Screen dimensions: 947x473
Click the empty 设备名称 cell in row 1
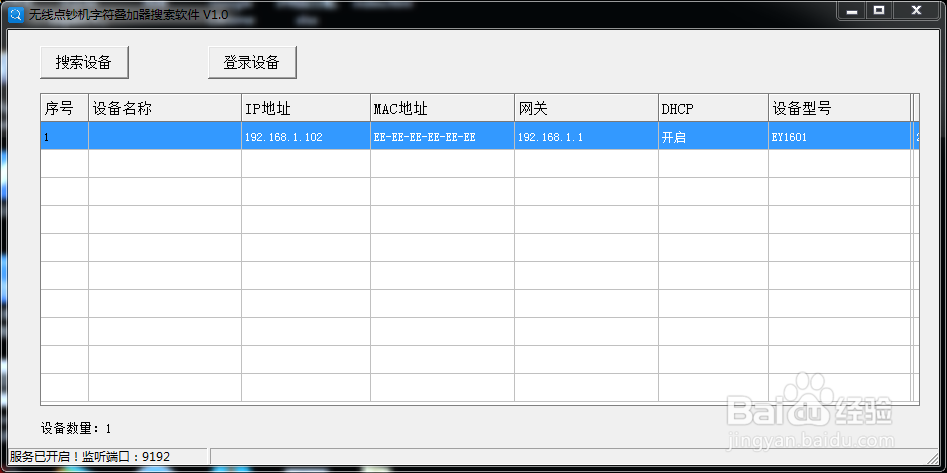(165, 137)
